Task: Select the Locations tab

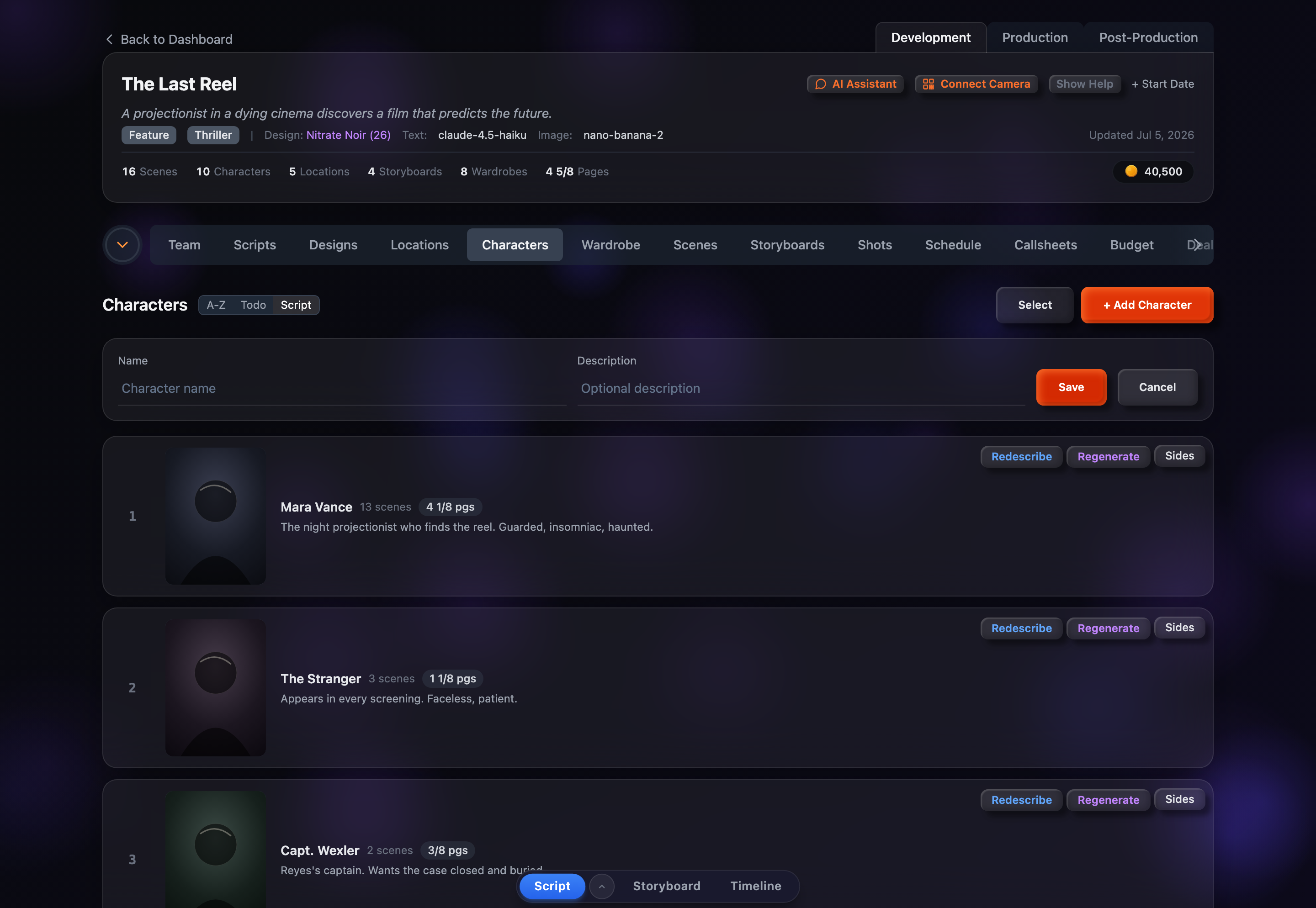Action: point(419,245)
